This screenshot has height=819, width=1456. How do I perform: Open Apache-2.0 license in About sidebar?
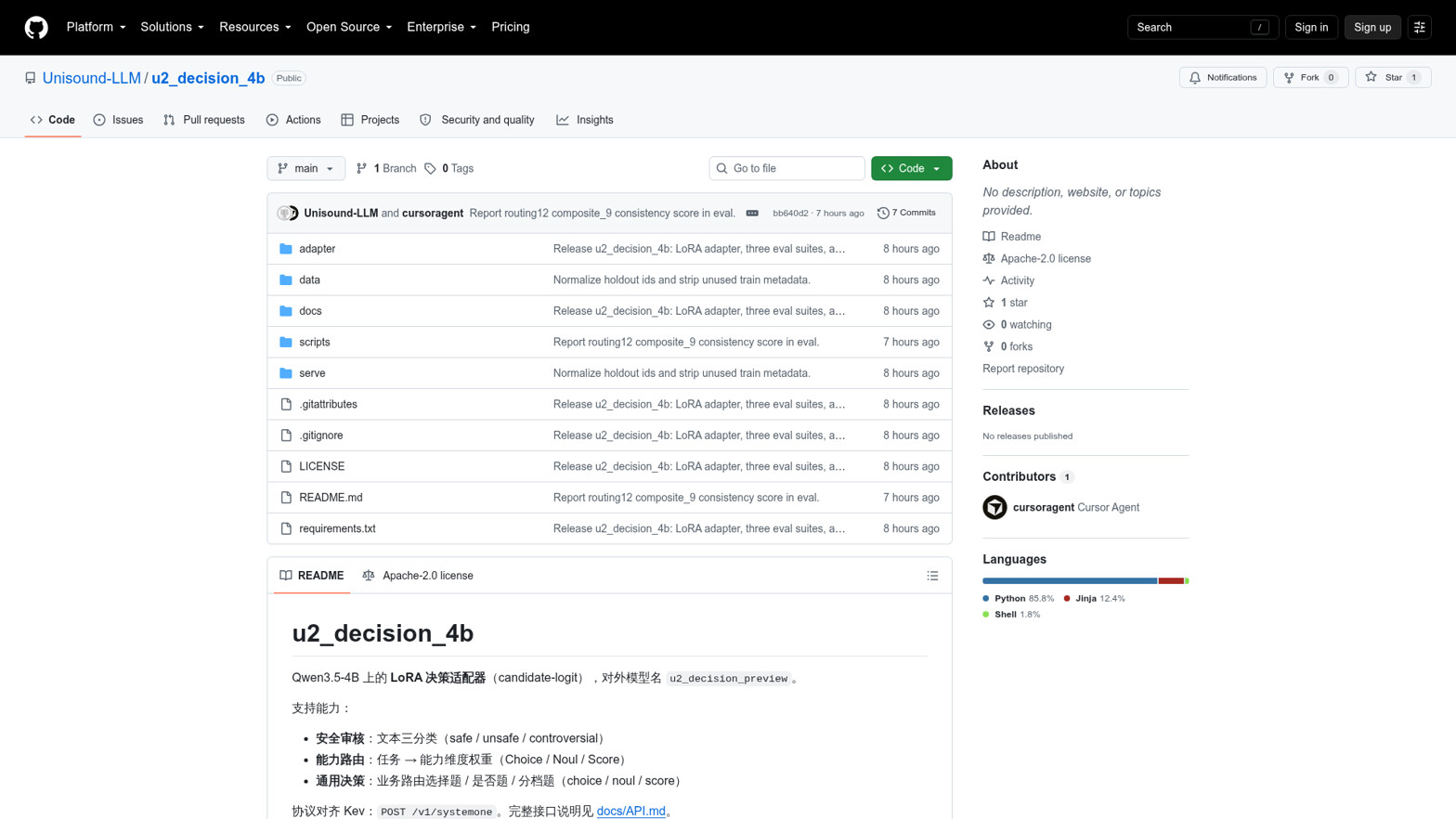pos(1036,259)
